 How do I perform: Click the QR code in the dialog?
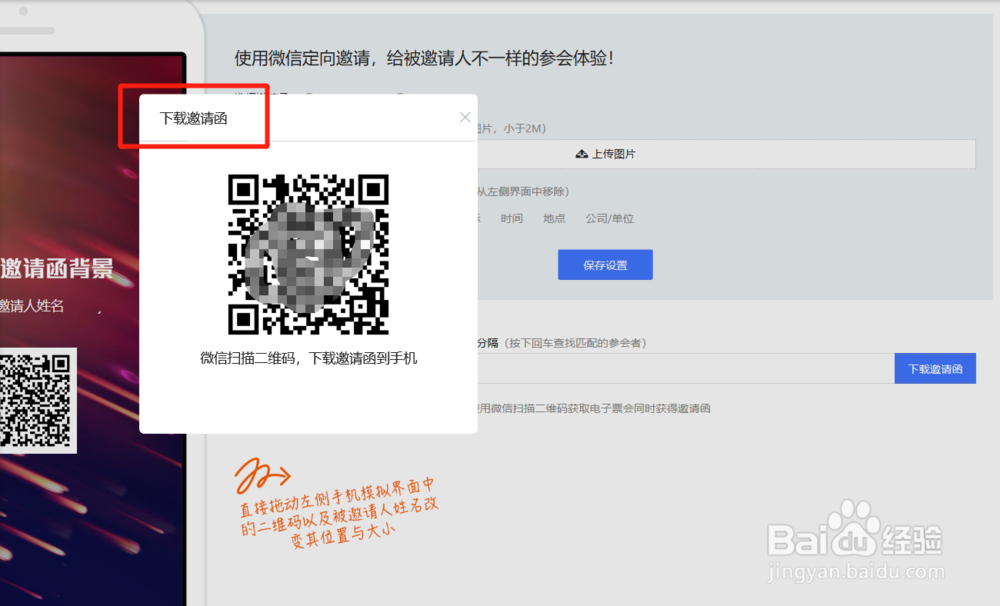pos(309,254)
